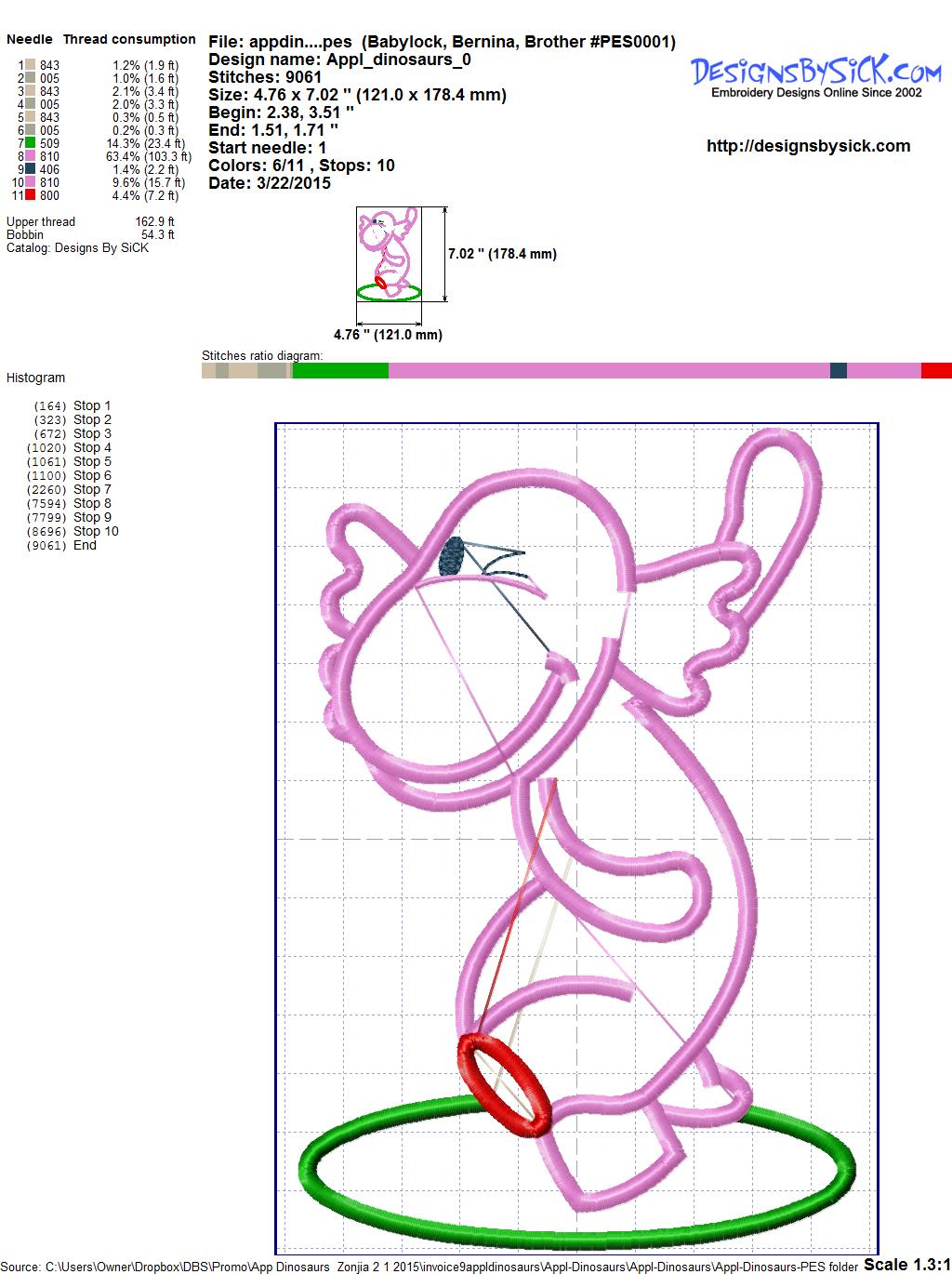The image size is (952, 1274).
Task: Click the long pink segment in ratio diagram
Action: click(608, 370)
